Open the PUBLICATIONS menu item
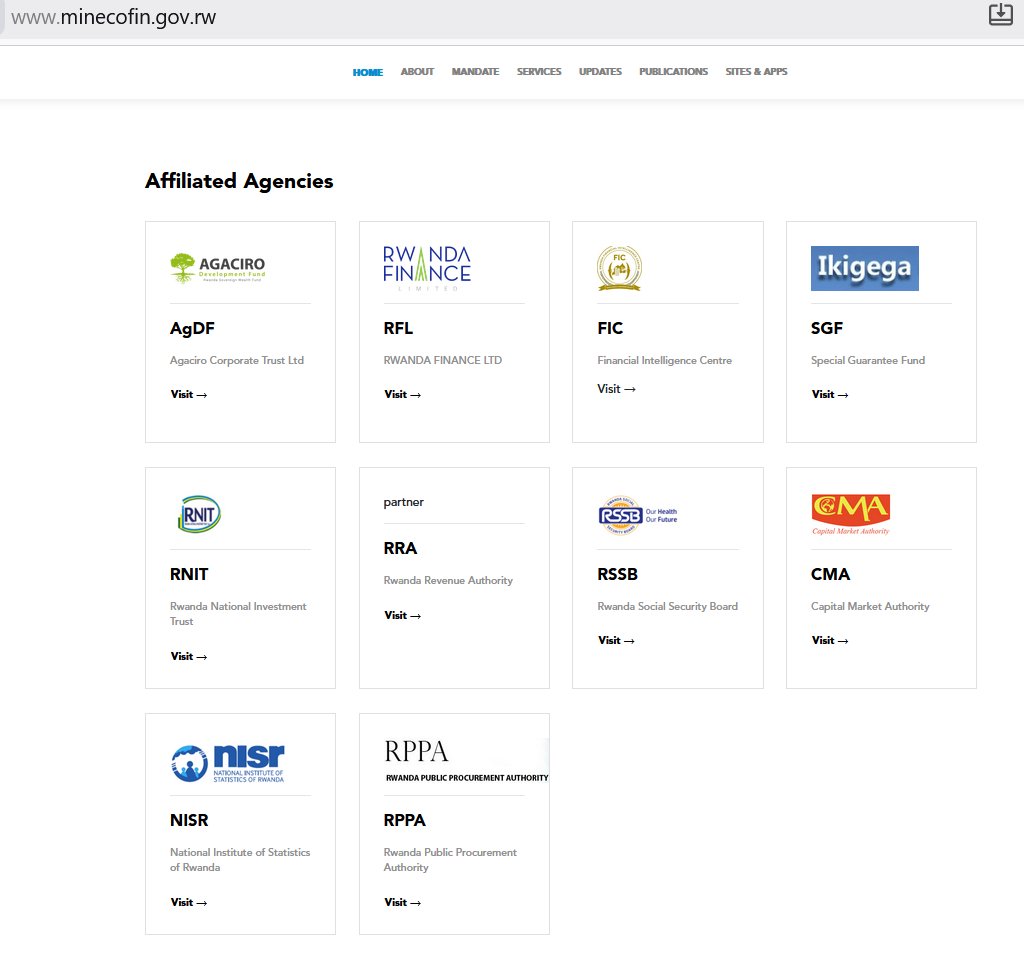Screen dimensions: 1024x967 point(673,72)
